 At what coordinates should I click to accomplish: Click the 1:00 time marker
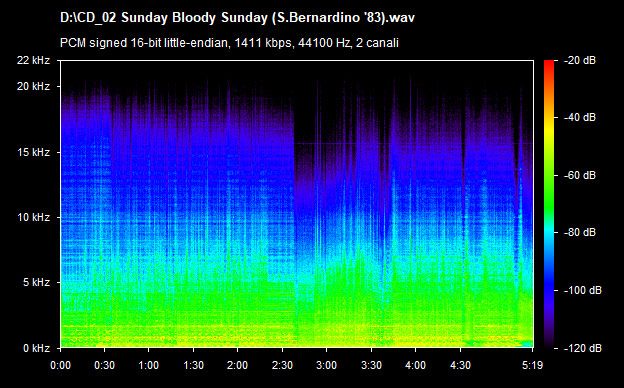point(149,365)
